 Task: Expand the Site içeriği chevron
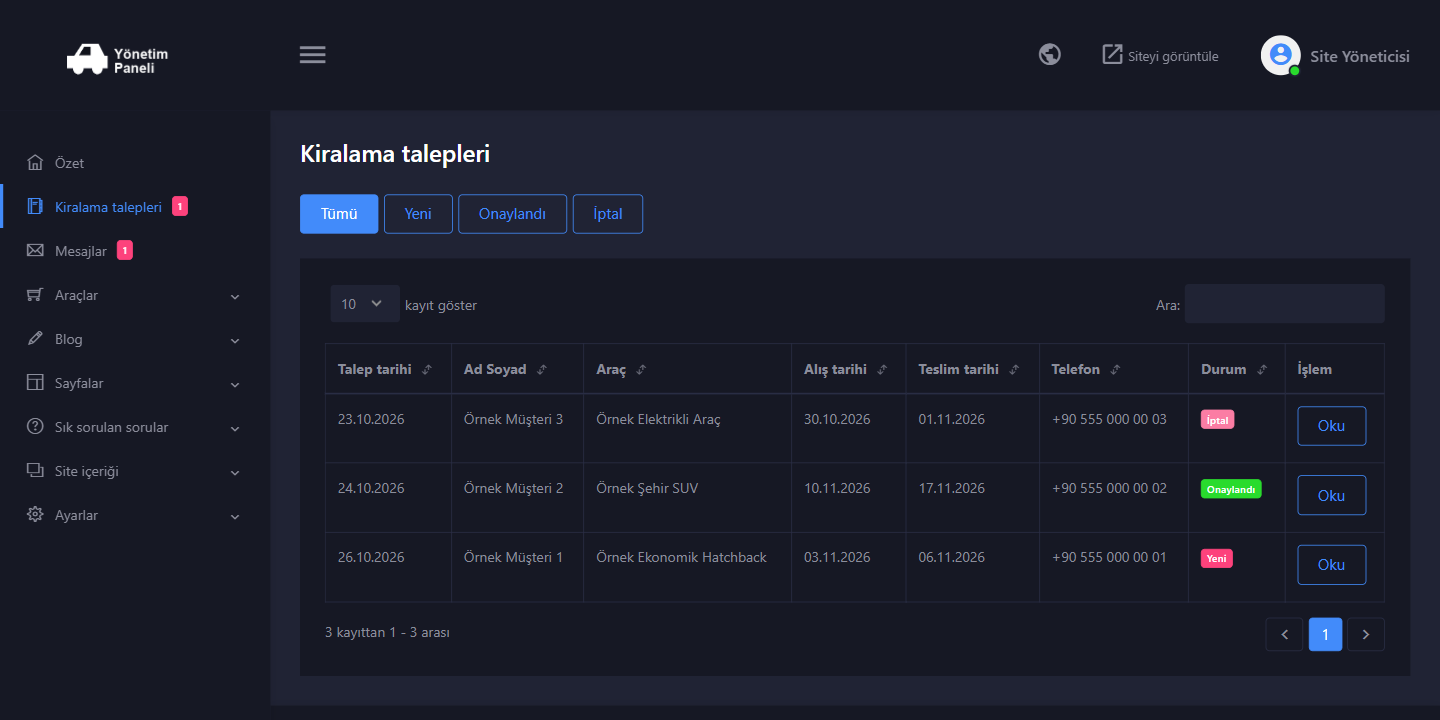235,473
